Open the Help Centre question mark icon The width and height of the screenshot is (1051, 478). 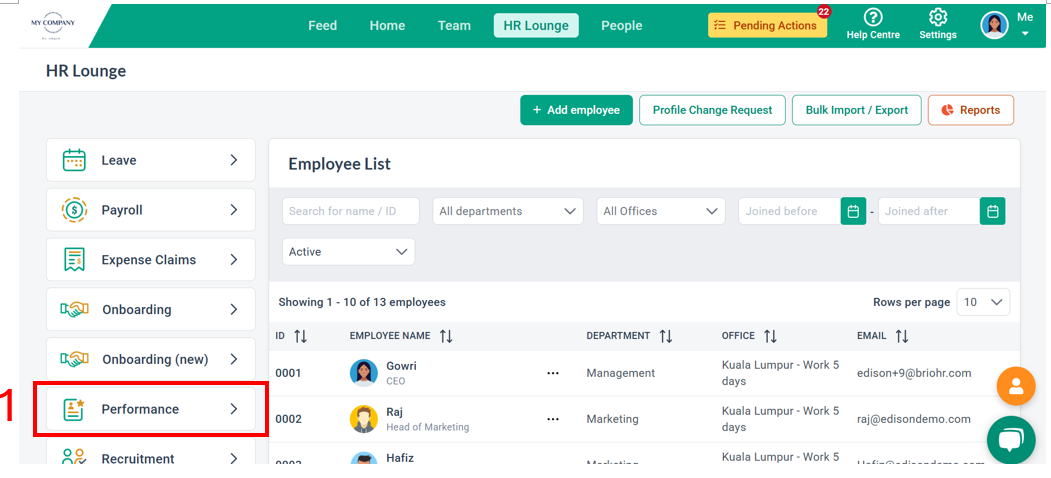click(873, 17)
